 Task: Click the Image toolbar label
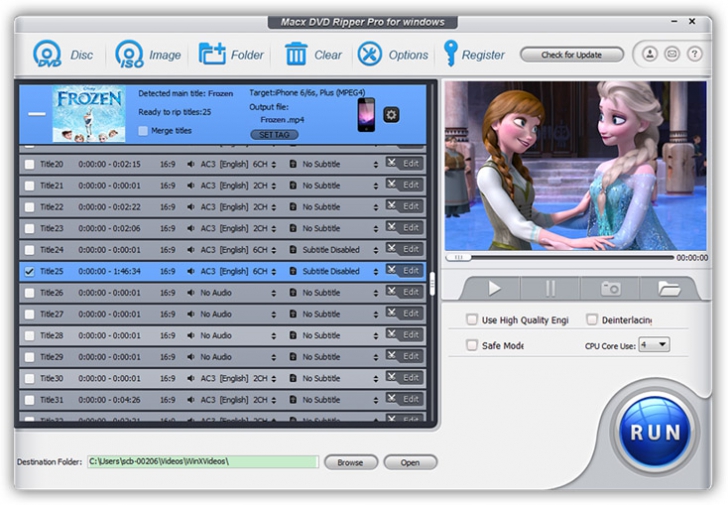click(x=165, y=55)
